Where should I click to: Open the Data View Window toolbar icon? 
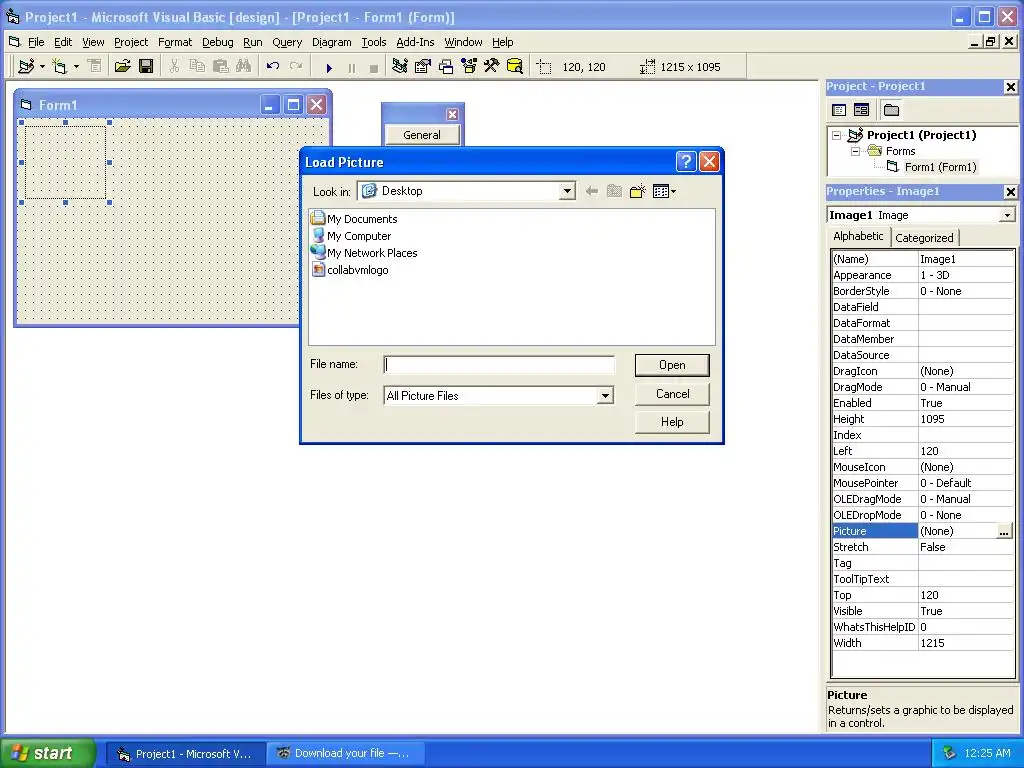coord(515,66)
